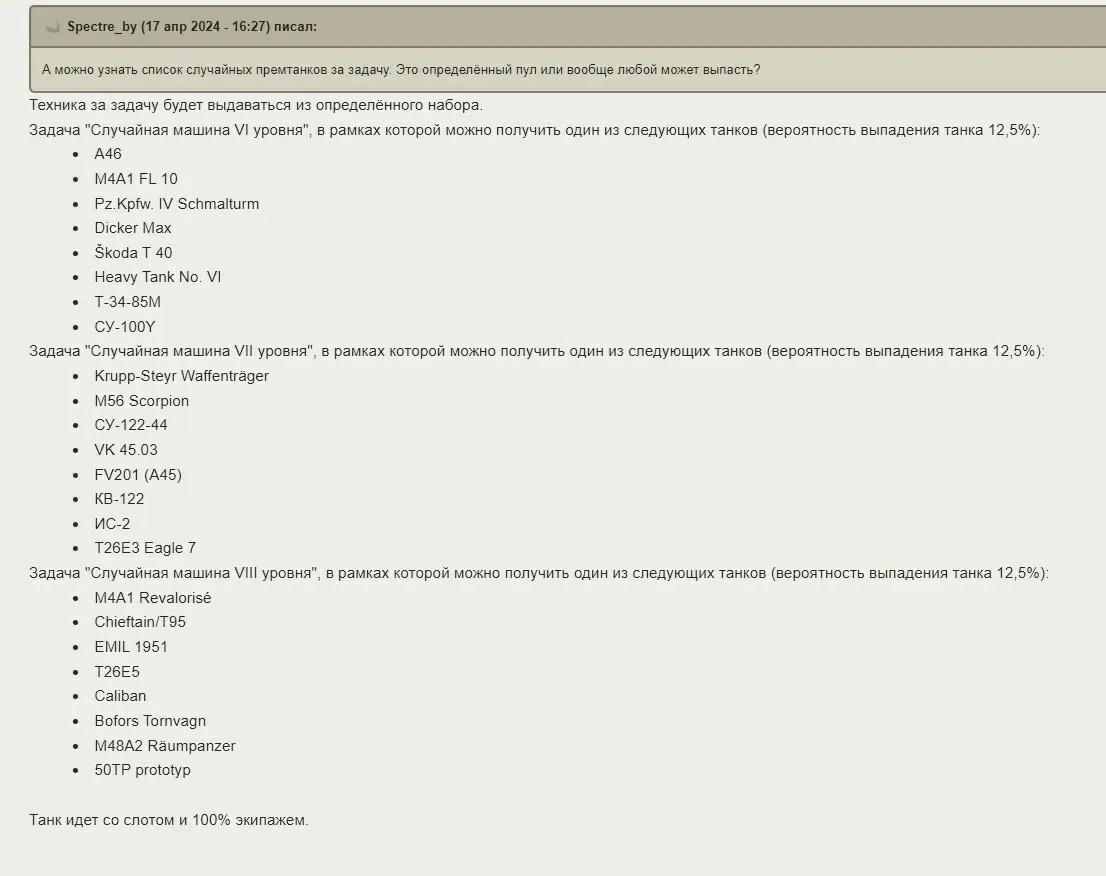Image resolution: width=1106 pixels, height=876 pixels.
Task: Click the Bofors Tornvagn entry
Action: pyautogui.click(x=150, y=721)
